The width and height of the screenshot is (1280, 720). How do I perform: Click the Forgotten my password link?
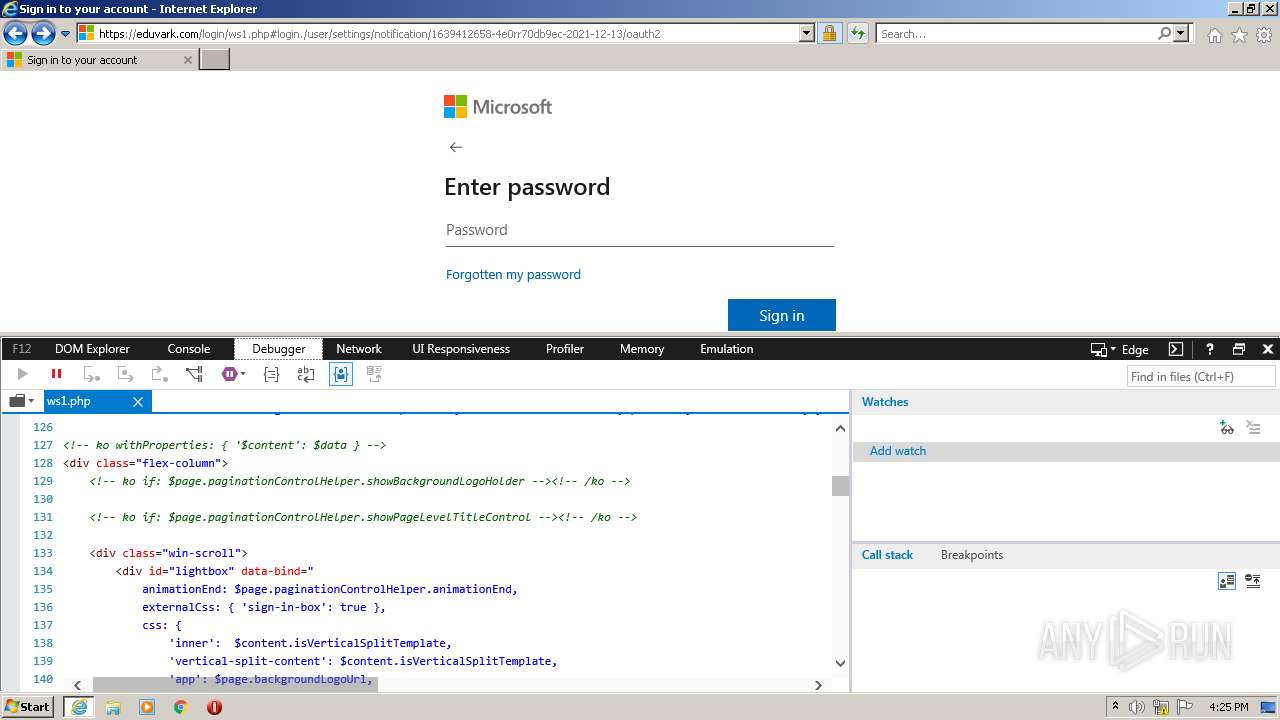coord(513,274)
